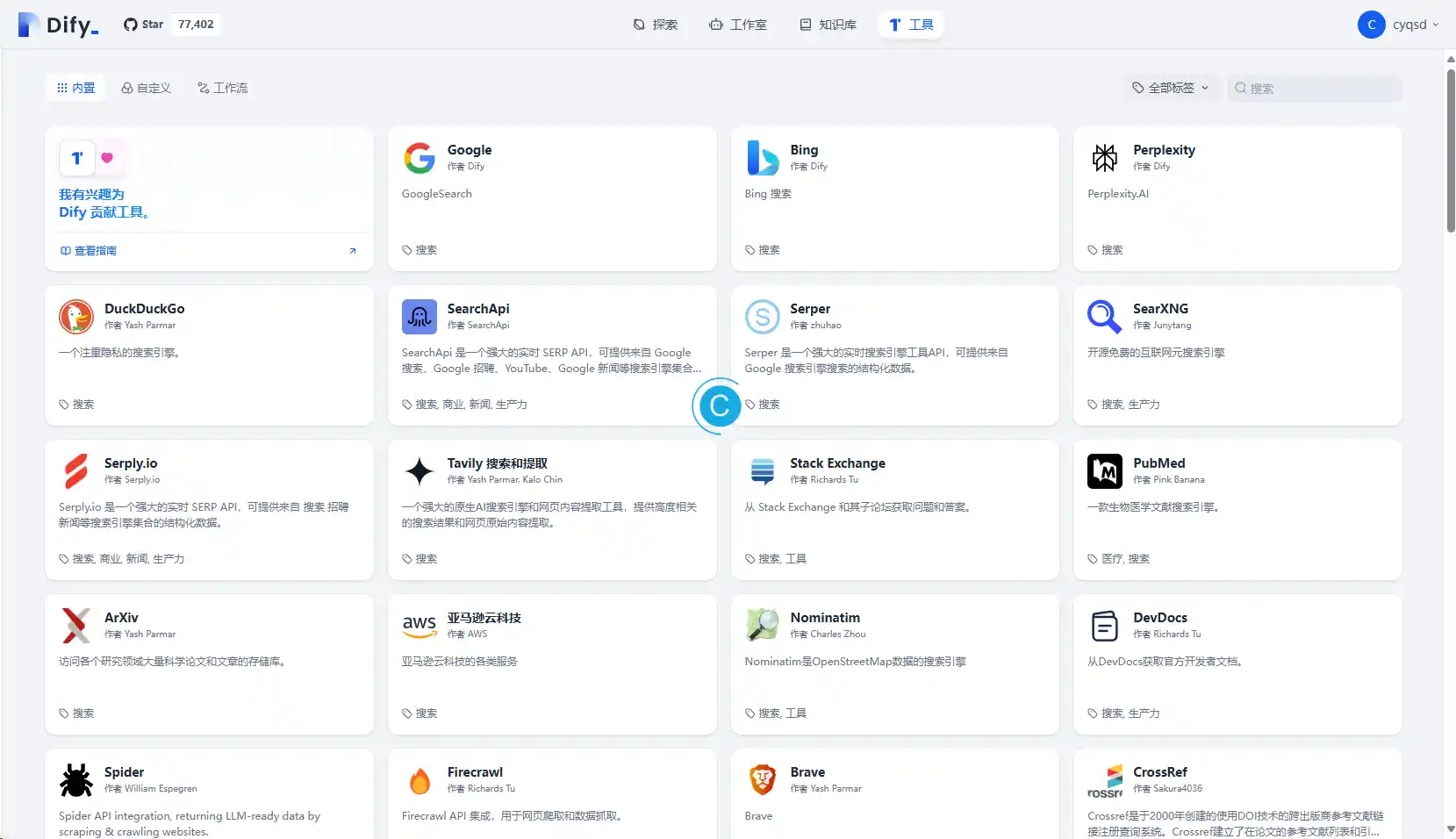This screenshot has height=839, width=1456.
Task: Click the Dify logo
Action: [58, 25]
